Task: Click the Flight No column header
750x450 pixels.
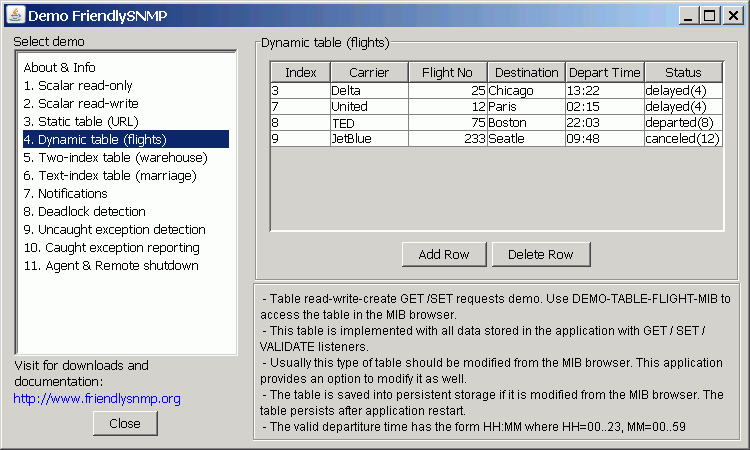Action: coord(447,72)
